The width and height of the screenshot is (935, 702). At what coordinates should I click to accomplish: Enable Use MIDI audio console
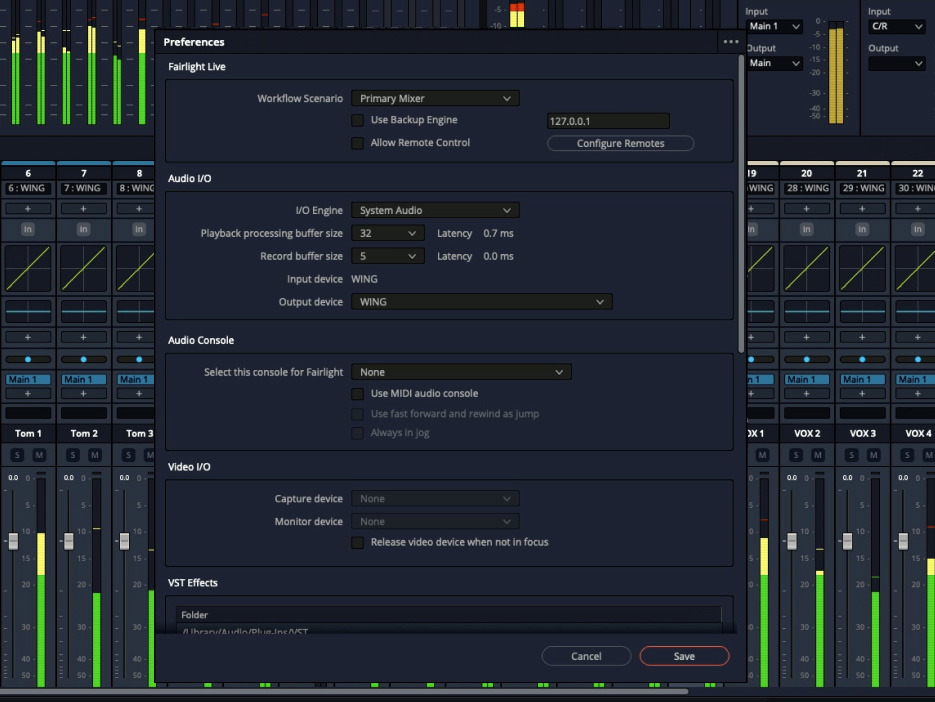point(357,393)
